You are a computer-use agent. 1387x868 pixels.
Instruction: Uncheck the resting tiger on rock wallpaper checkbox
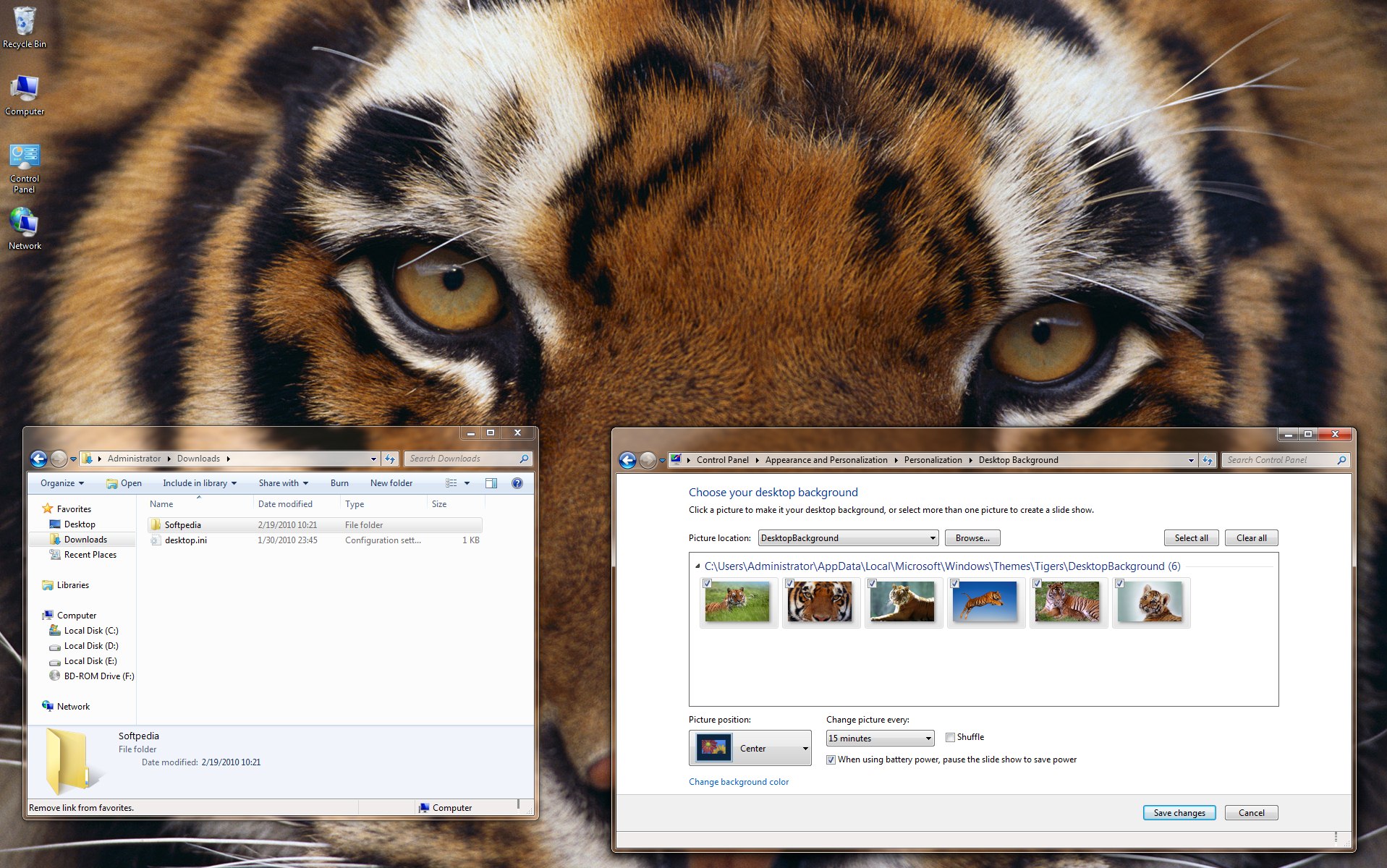[873, 584]
